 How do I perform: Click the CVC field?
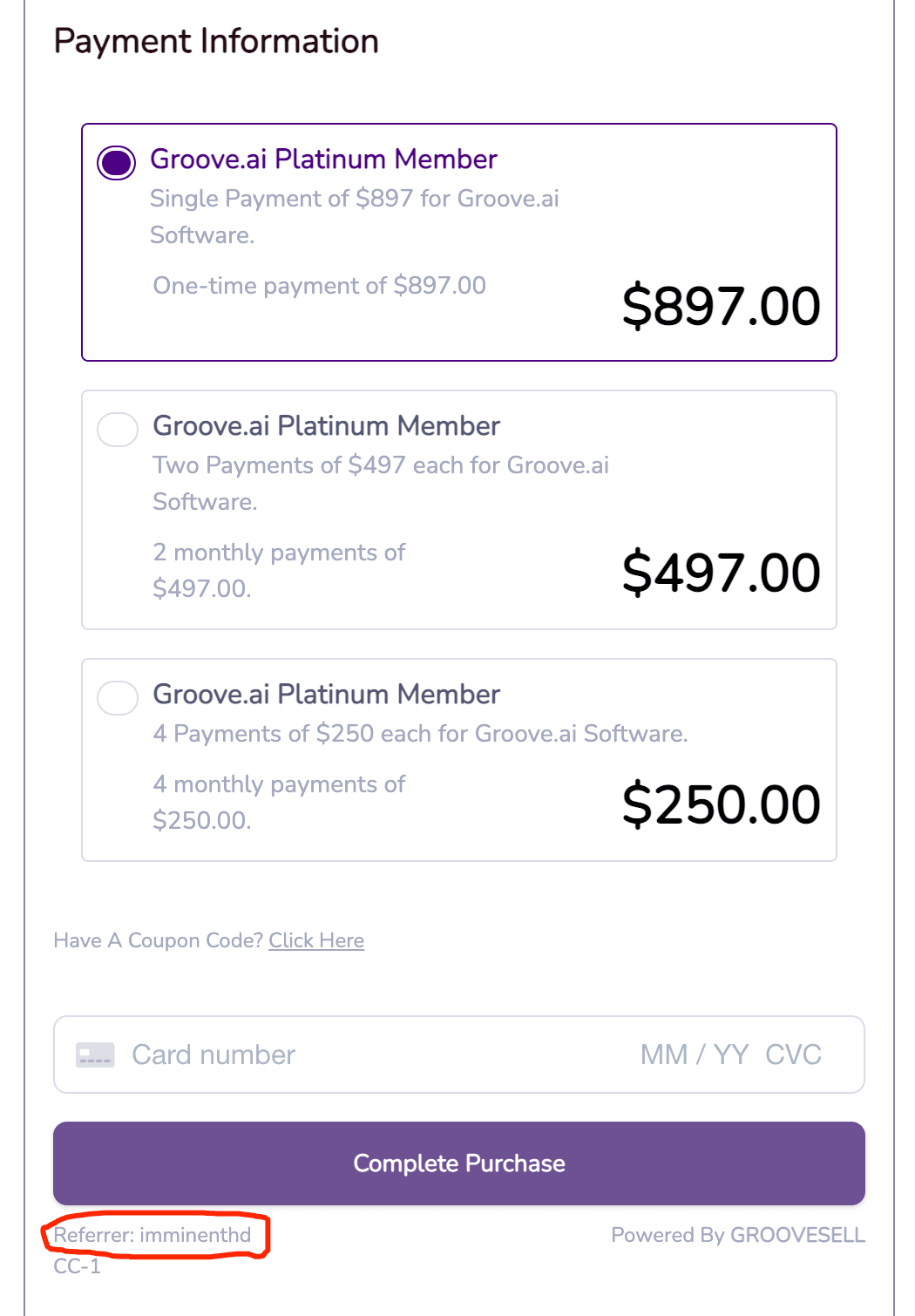(793, 1055)
